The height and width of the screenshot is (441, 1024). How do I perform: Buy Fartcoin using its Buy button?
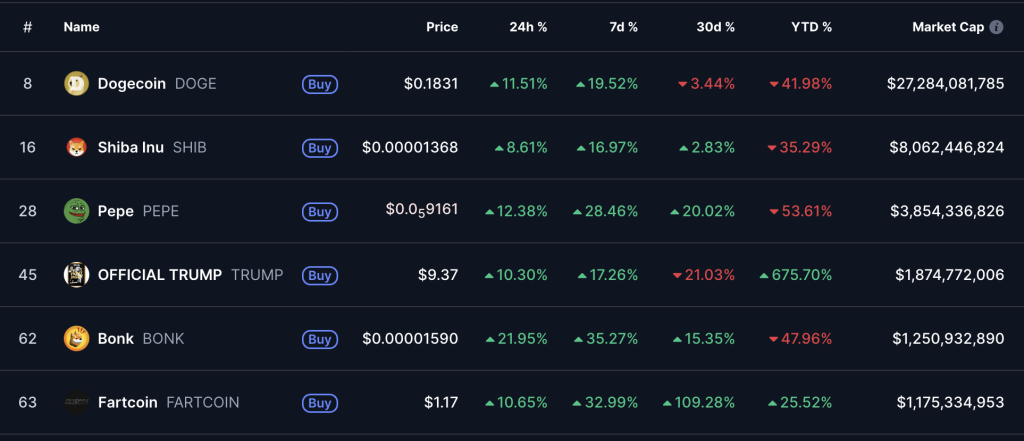click(319, 403)
